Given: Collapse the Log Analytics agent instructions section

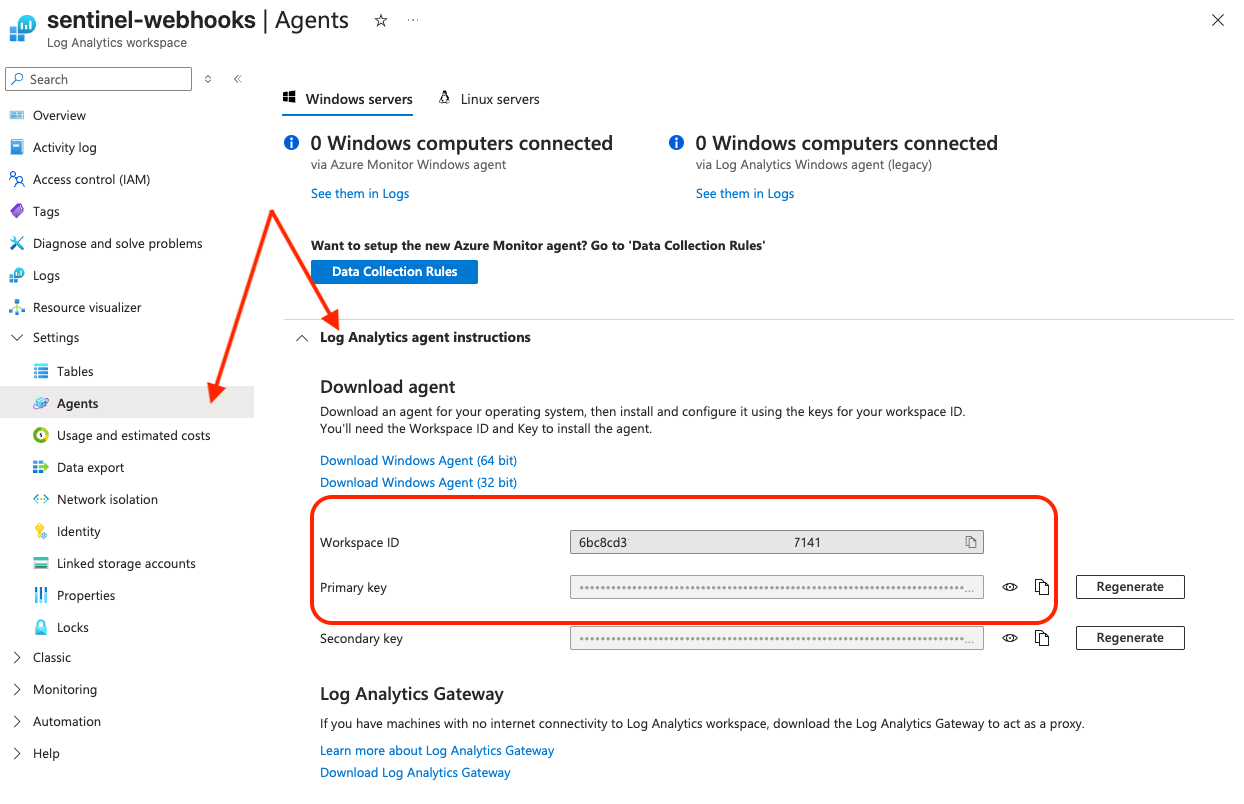Looking at the screenshot, I should (x=302, y=338).
